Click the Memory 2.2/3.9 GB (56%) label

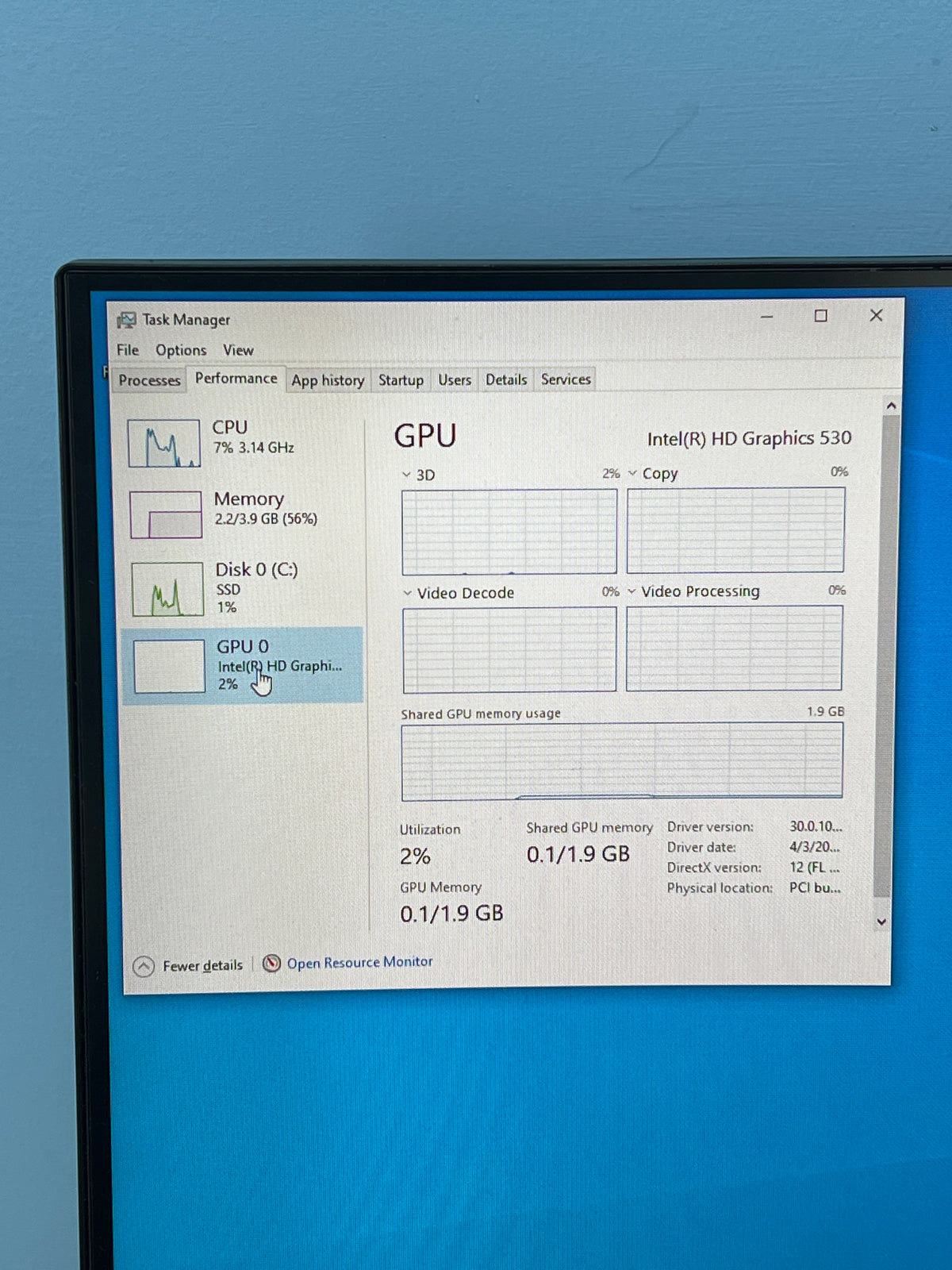266,508
